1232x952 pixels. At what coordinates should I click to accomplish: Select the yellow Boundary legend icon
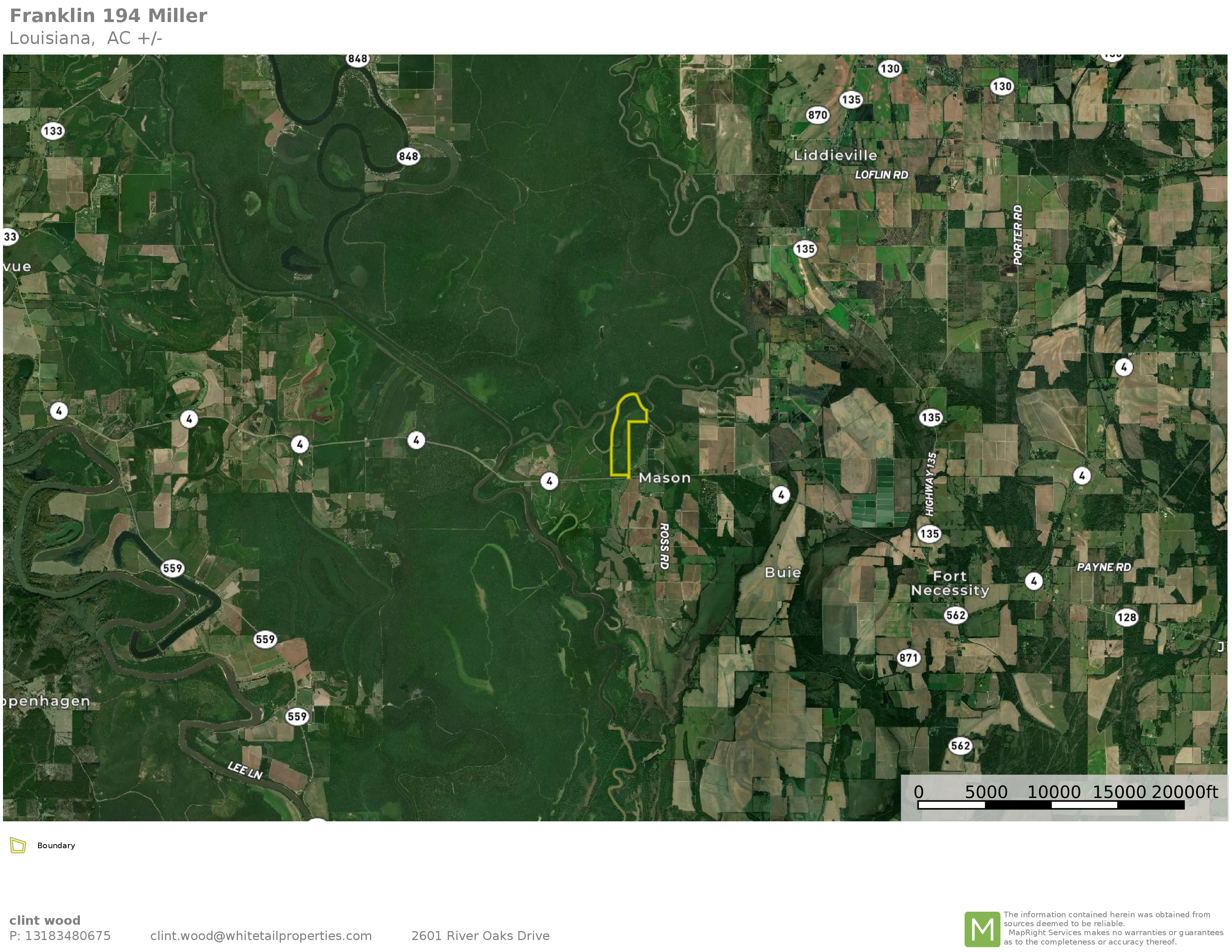point(18,845)
